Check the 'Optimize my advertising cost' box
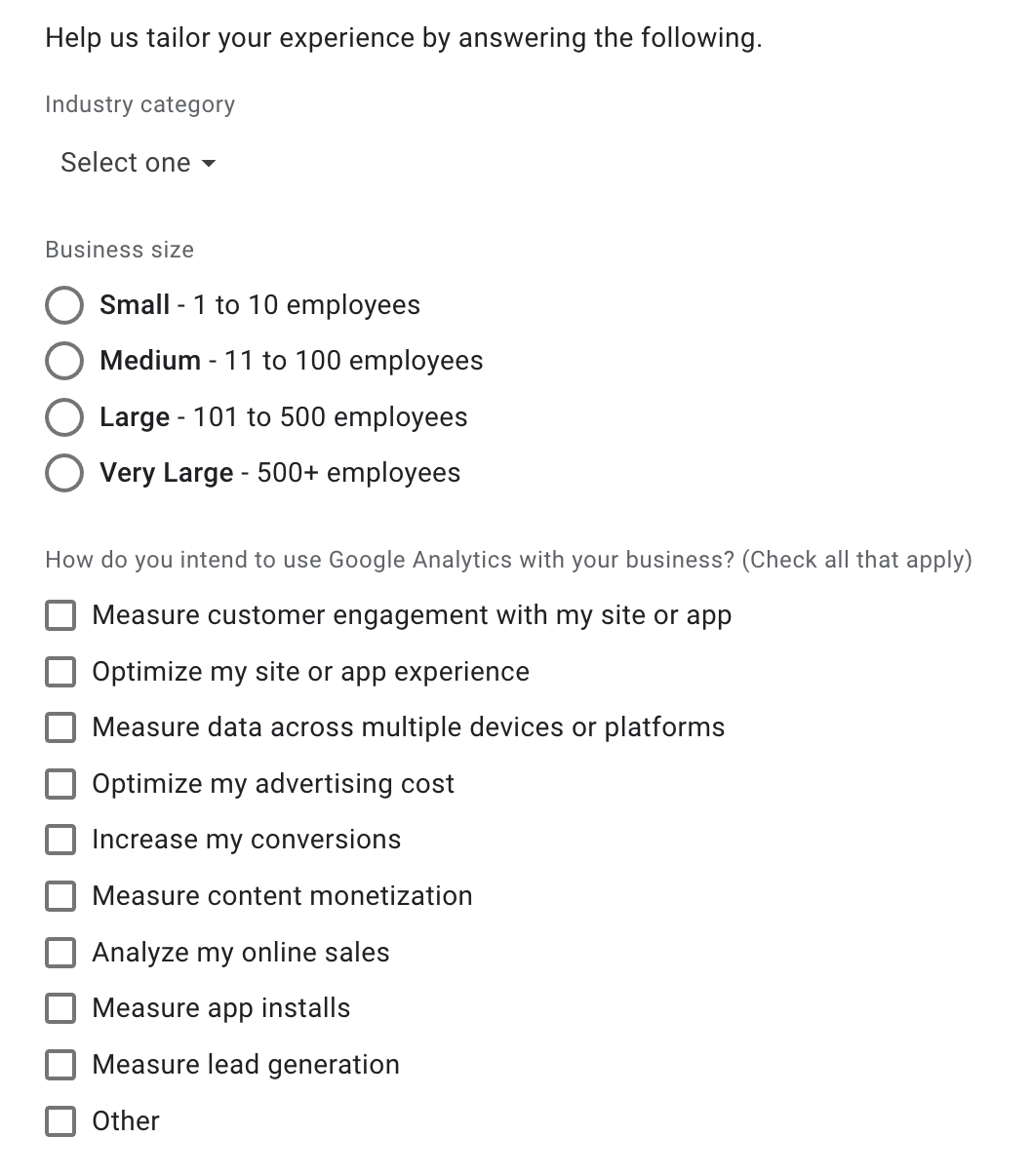Viewport: 1032px width, 1176px height. [60, 784]
